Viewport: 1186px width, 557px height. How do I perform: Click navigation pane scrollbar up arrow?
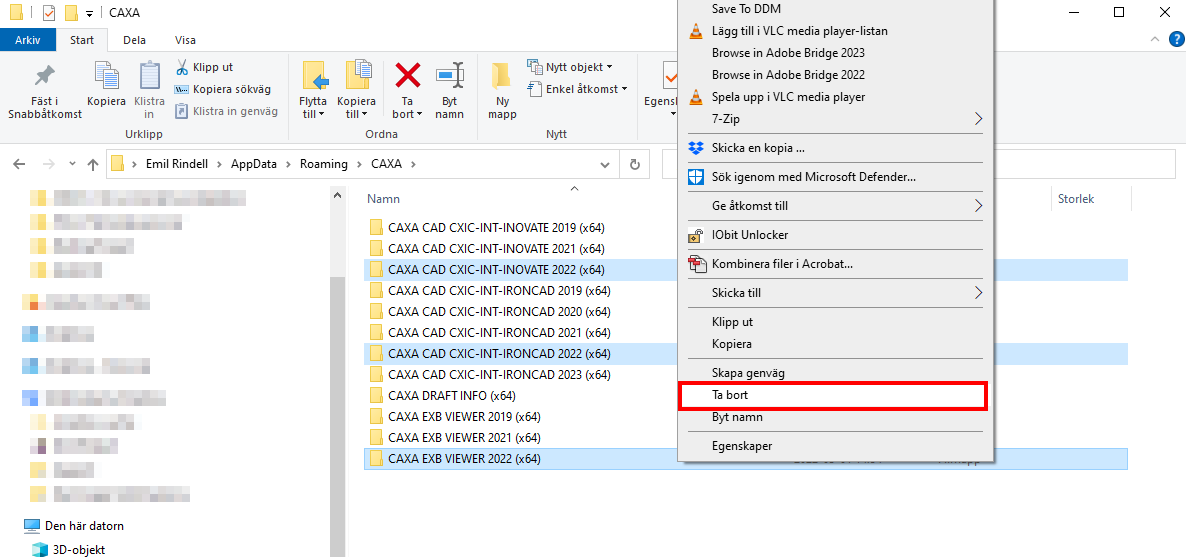click(337, 196)
